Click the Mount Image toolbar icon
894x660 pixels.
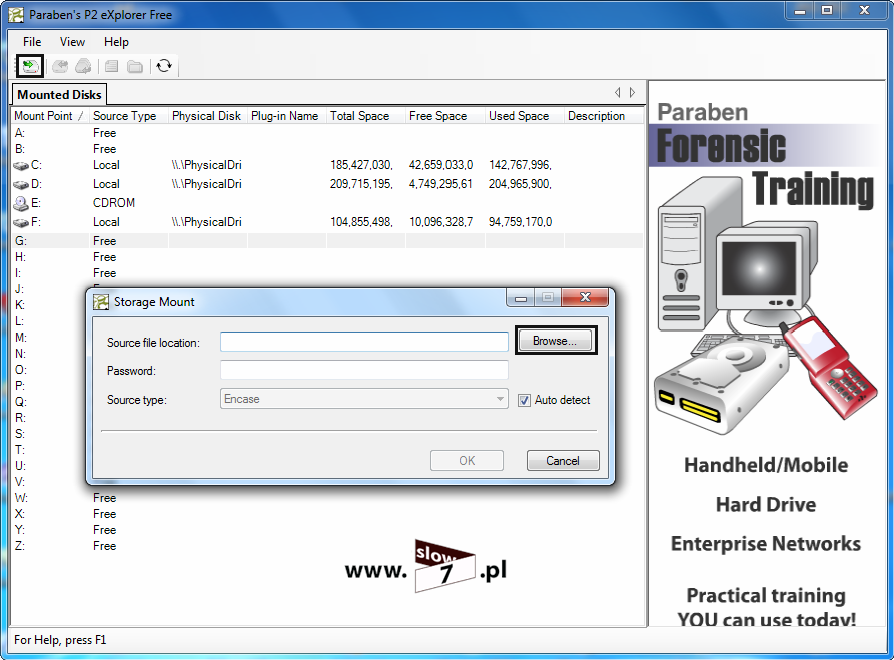tap(30, 66)
